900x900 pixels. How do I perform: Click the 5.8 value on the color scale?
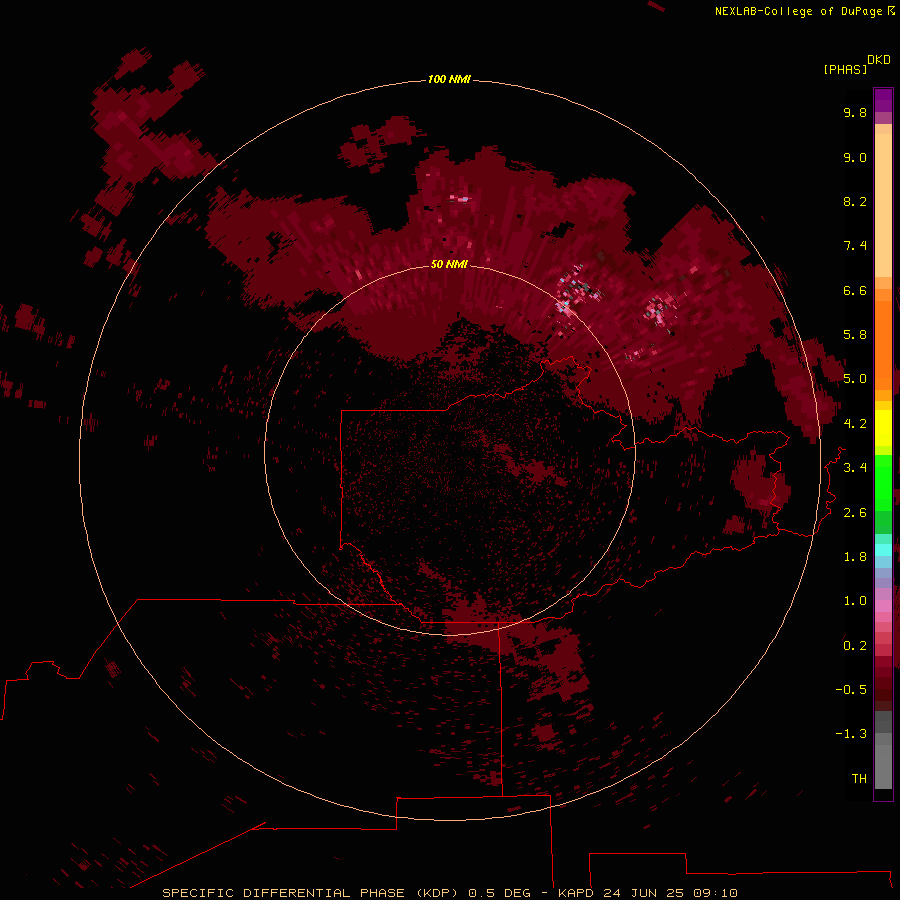[x=855, y=335]
